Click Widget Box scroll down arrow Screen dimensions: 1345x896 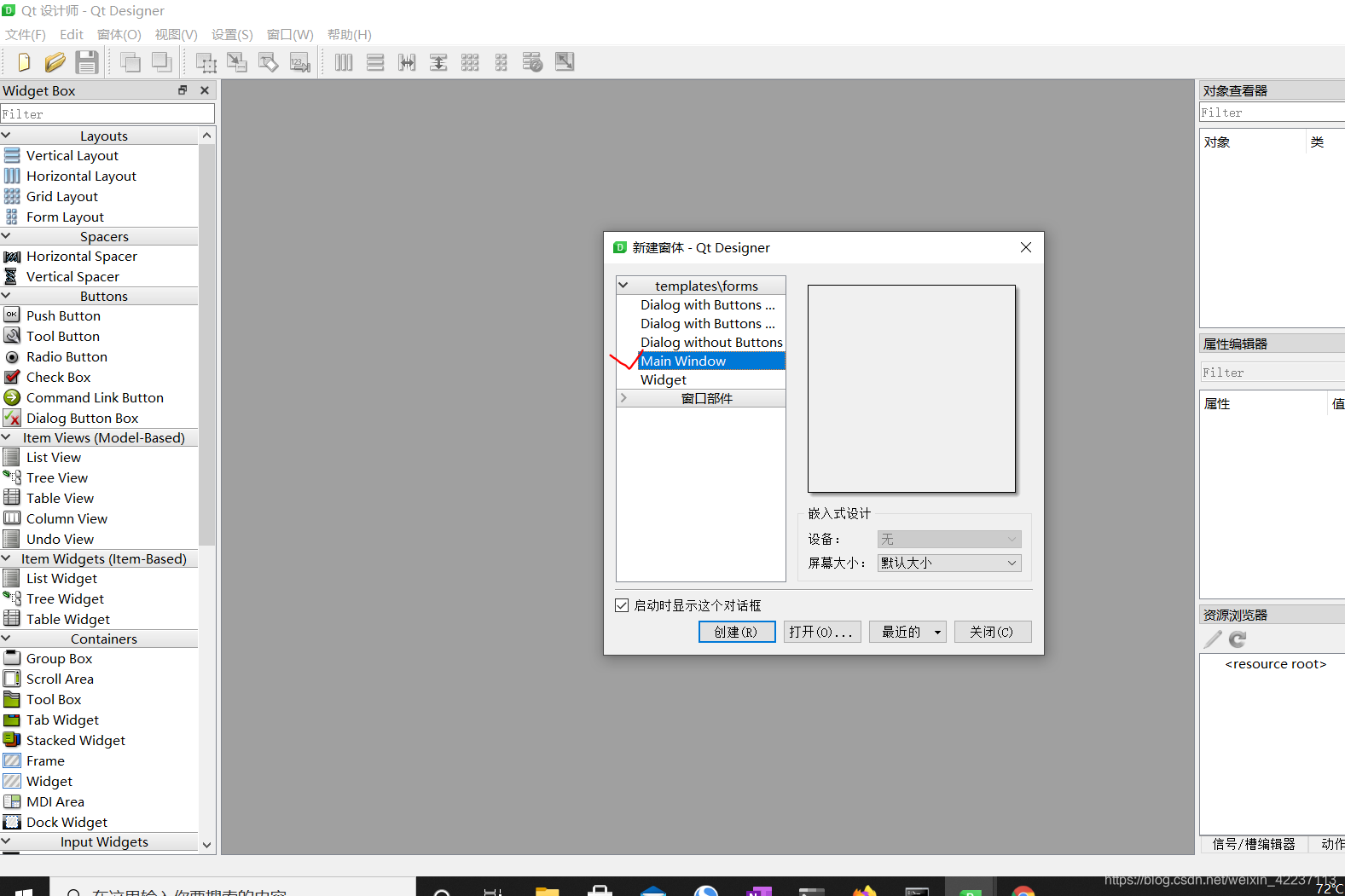(206, 845)
